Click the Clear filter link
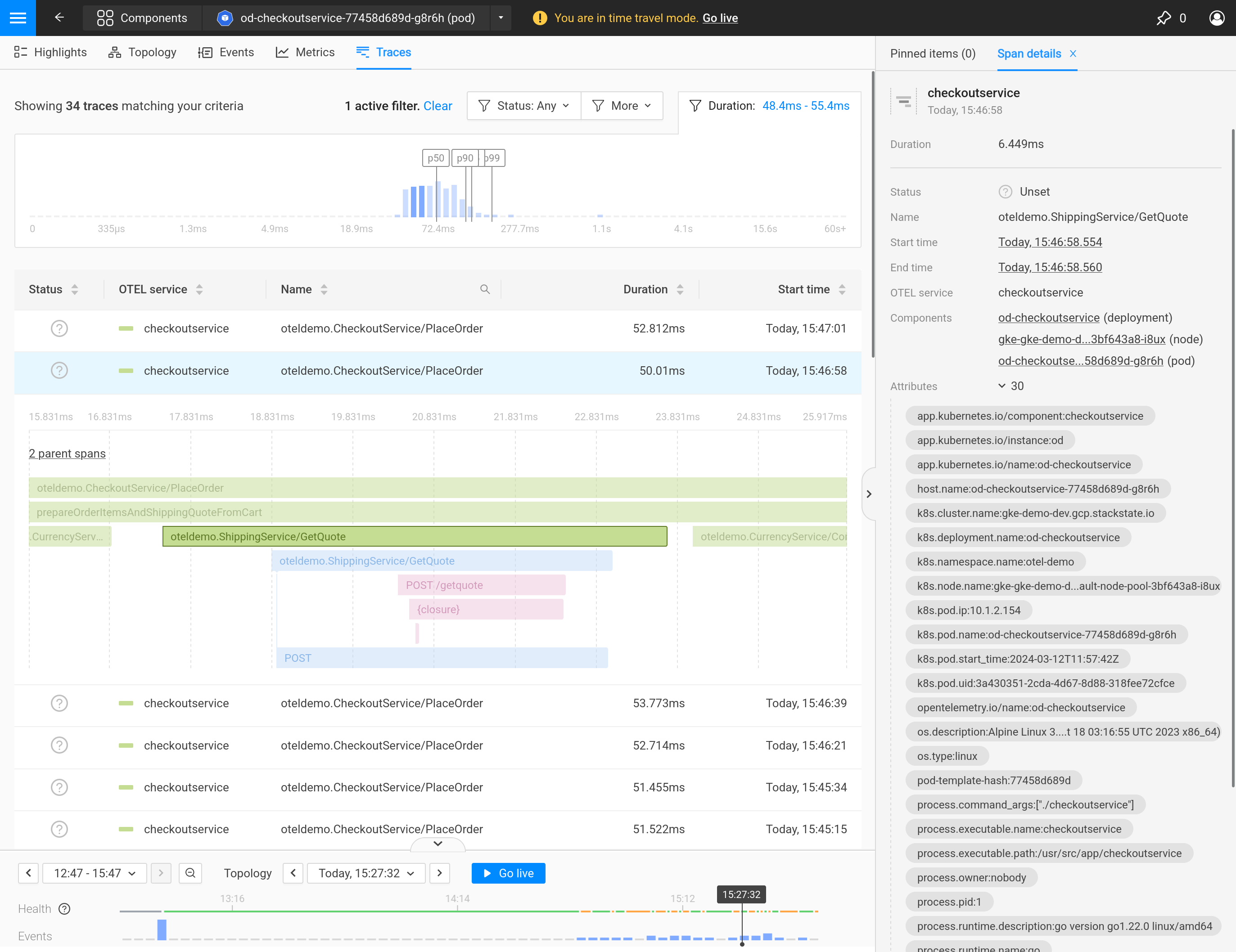 [438, 106]
